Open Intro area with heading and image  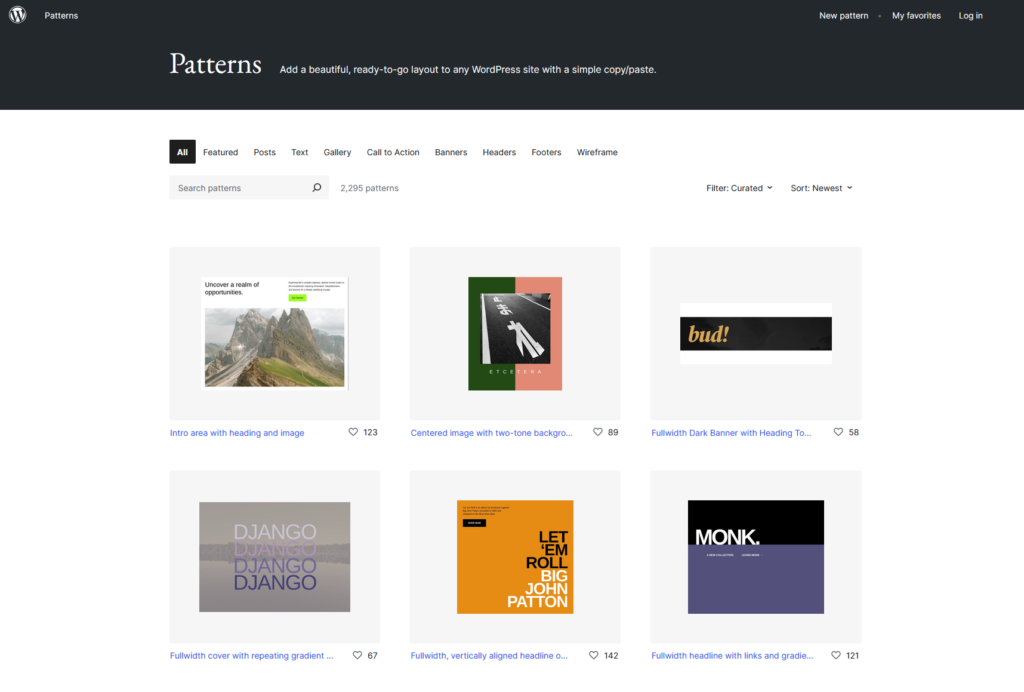(237, 433)
